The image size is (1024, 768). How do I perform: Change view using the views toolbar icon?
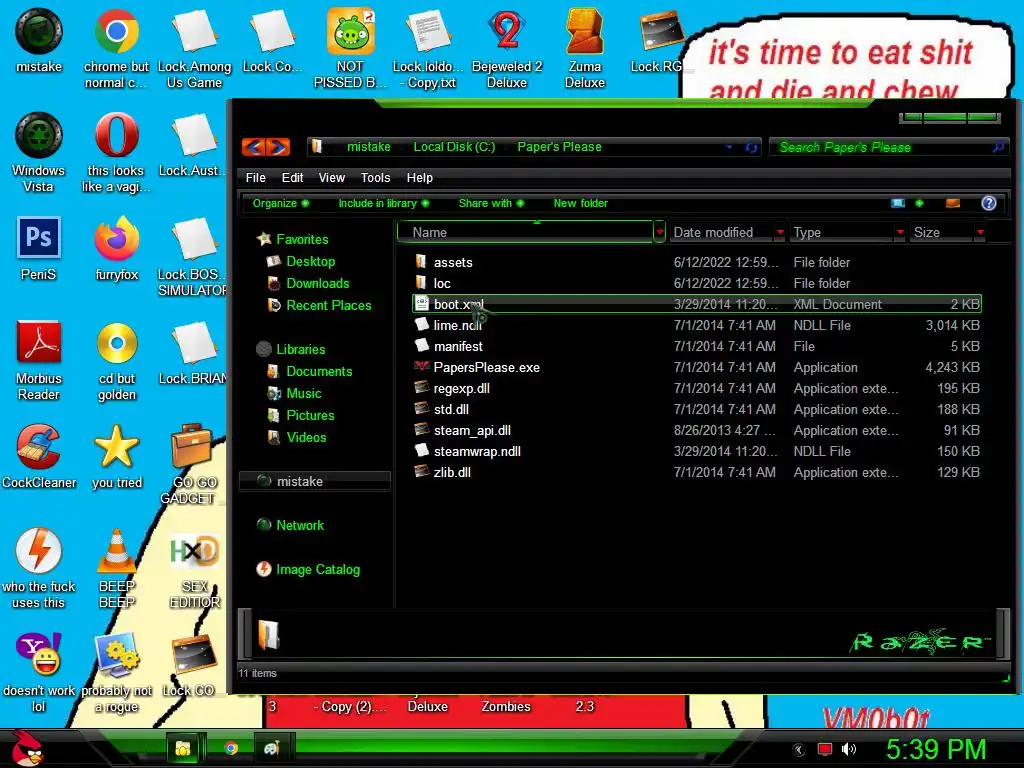tap(899, 203)
